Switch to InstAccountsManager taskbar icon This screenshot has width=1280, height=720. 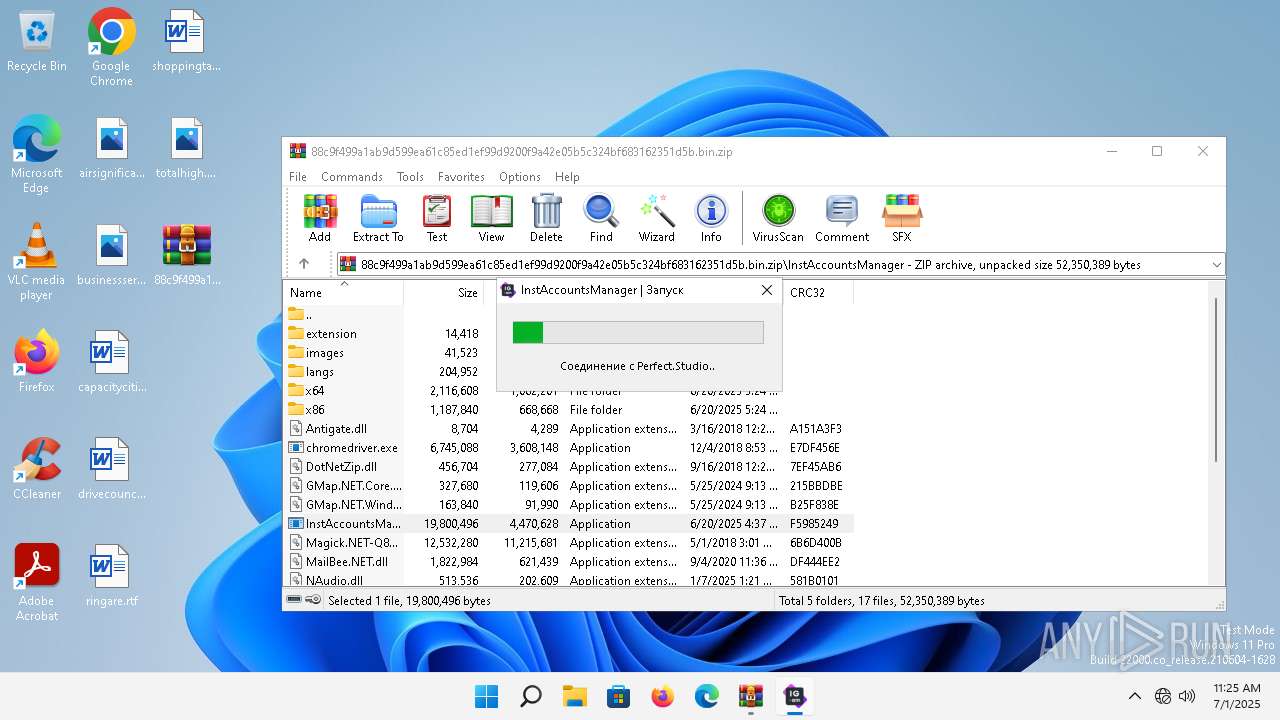(x=795, y=697)
